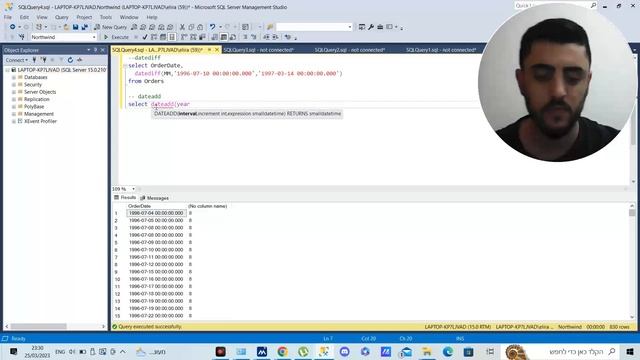Toggle Results to Grid icon
Screen dimensions: 640x360
[224, 37]
